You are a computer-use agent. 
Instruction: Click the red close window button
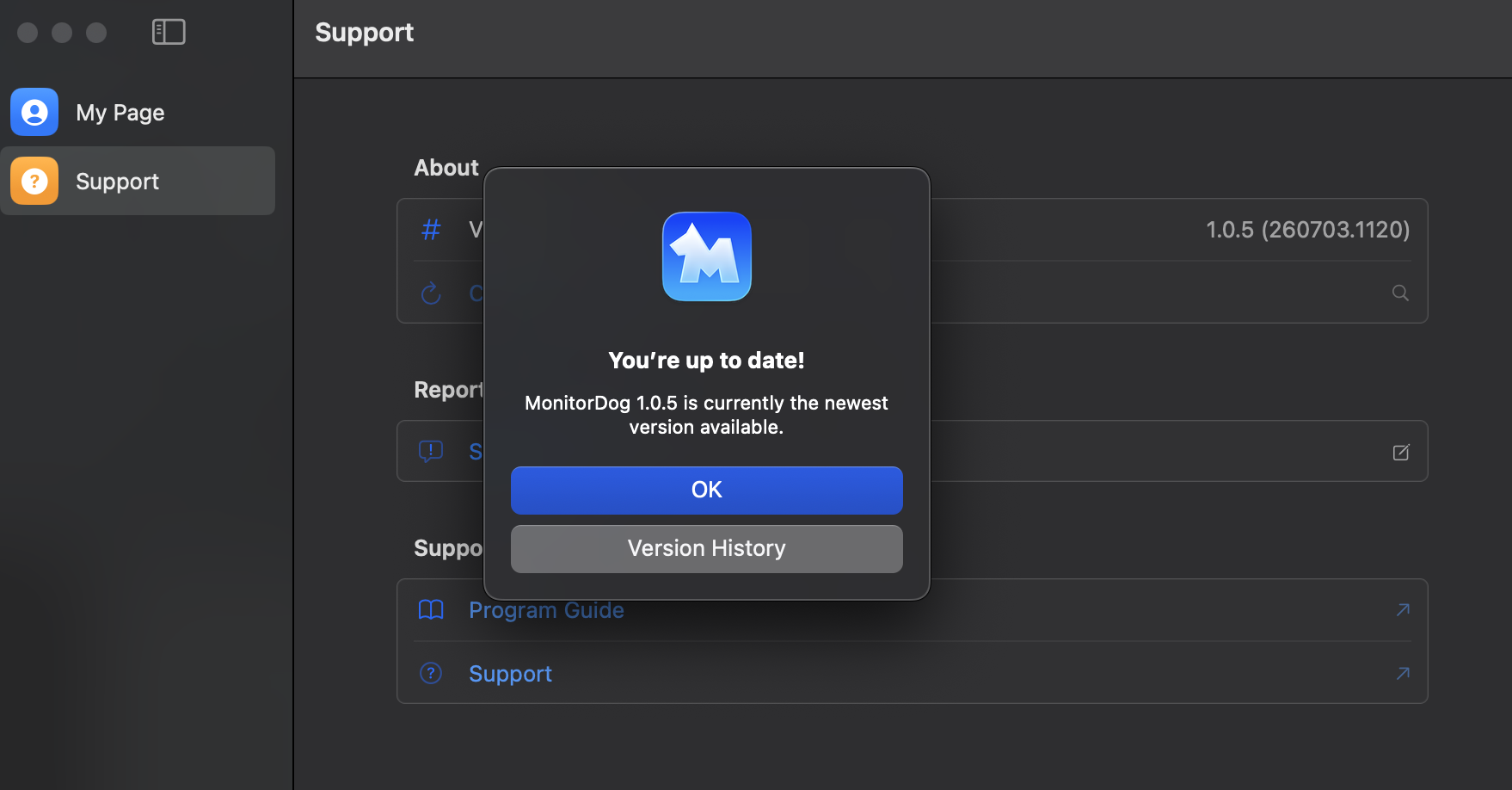(28, 33)
